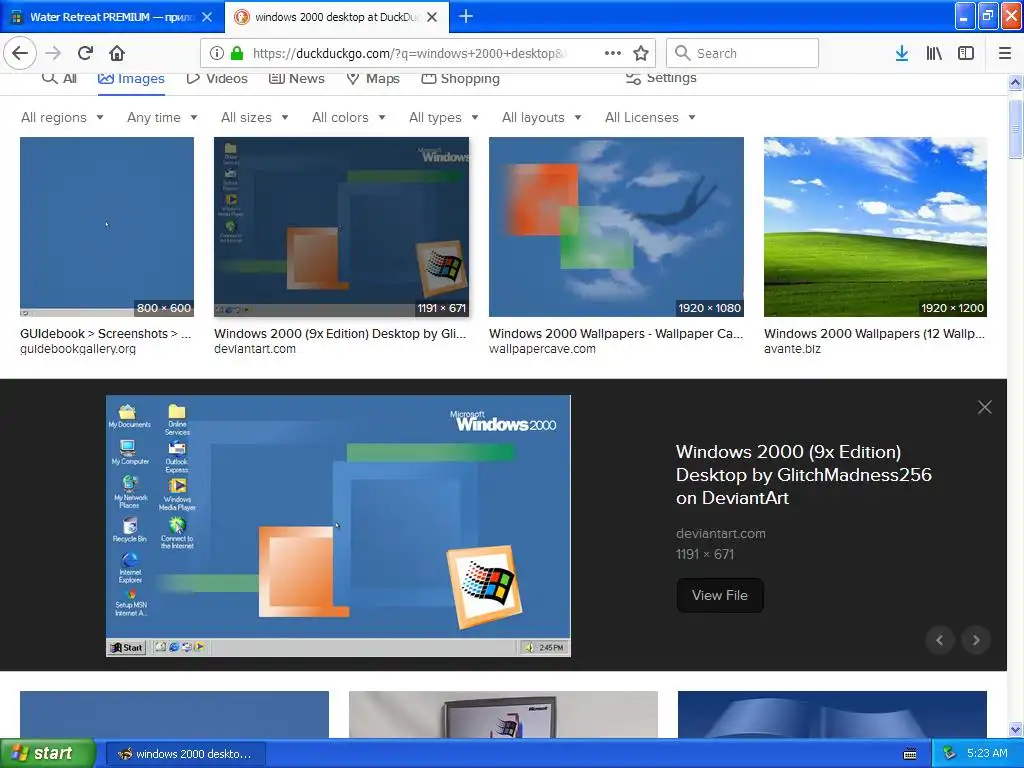The height and width of the screenshot is (768, 1024).
Task: Open the GUIdebook Screenshots result title
Action: 106,334
